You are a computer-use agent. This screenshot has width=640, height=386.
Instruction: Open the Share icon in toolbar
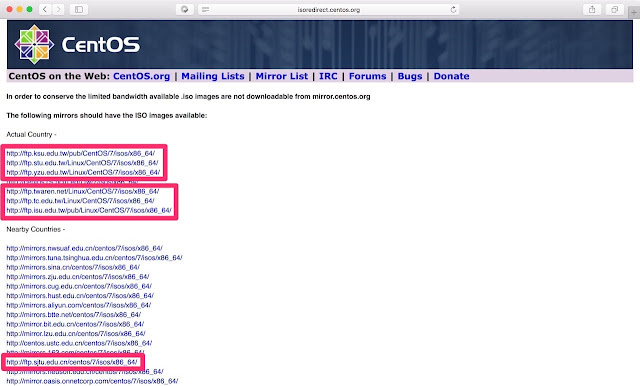pyautogui.click(x=592, y=9)
